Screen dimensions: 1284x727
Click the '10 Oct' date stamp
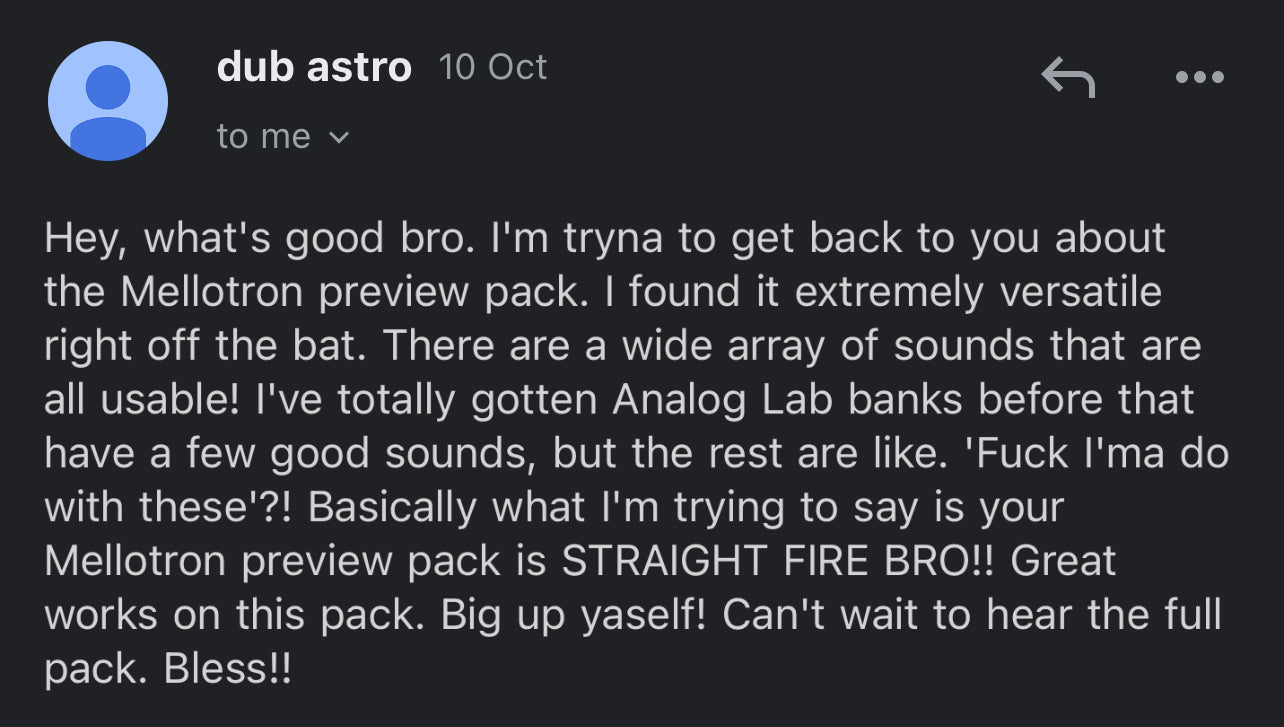point(493,67)
